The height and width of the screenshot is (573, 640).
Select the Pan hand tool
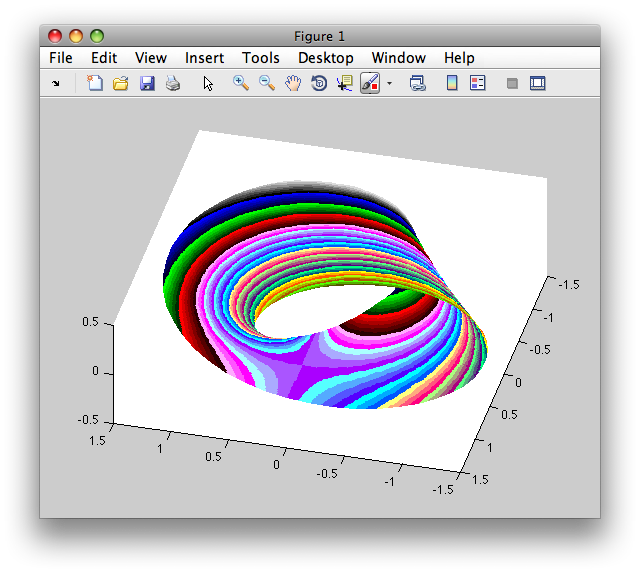293,83
